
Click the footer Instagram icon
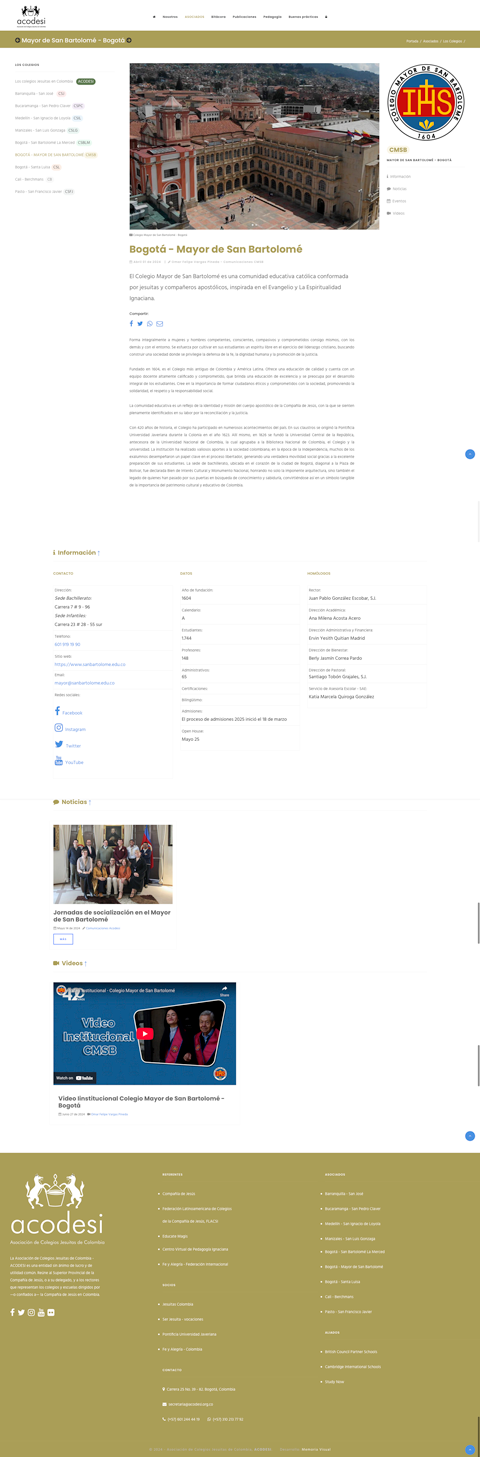click(x=31, y=1312)
